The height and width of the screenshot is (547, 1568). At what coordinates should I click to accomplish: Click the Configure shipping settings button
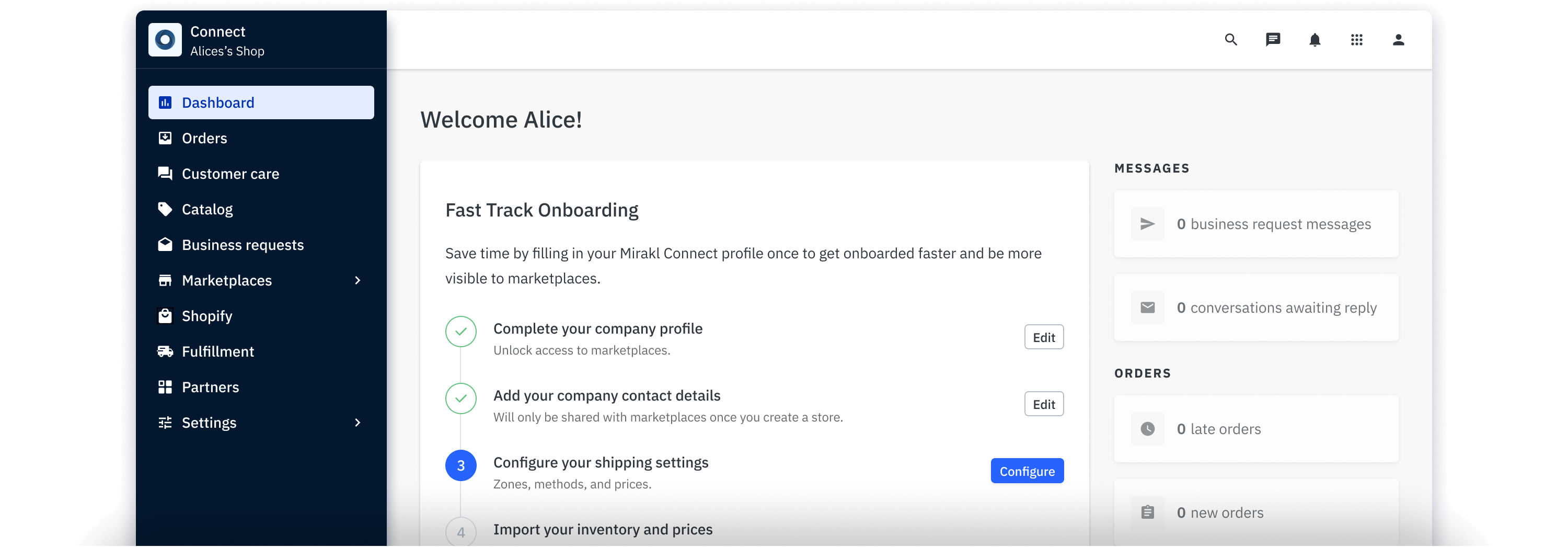pyautogui.click(x=1027, y=470)
